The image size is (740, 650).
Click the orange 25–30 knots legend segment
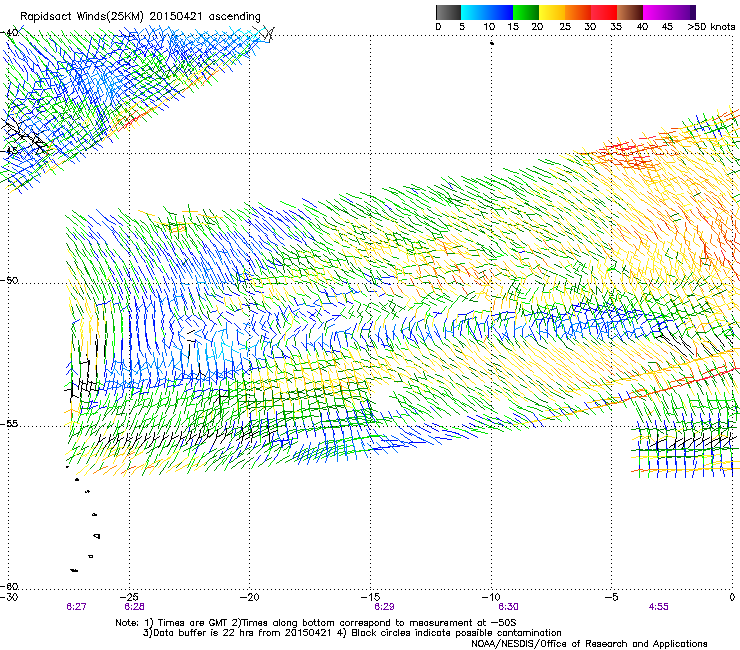[x=578, y=12]
